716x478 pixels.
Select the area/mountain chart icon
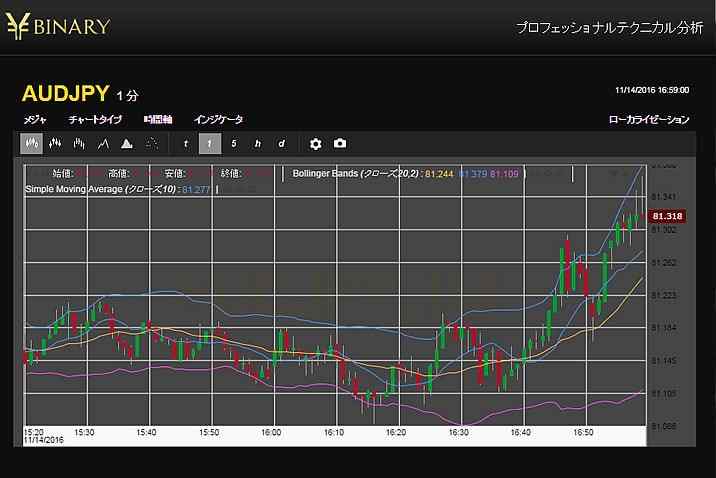pos(127,143)
